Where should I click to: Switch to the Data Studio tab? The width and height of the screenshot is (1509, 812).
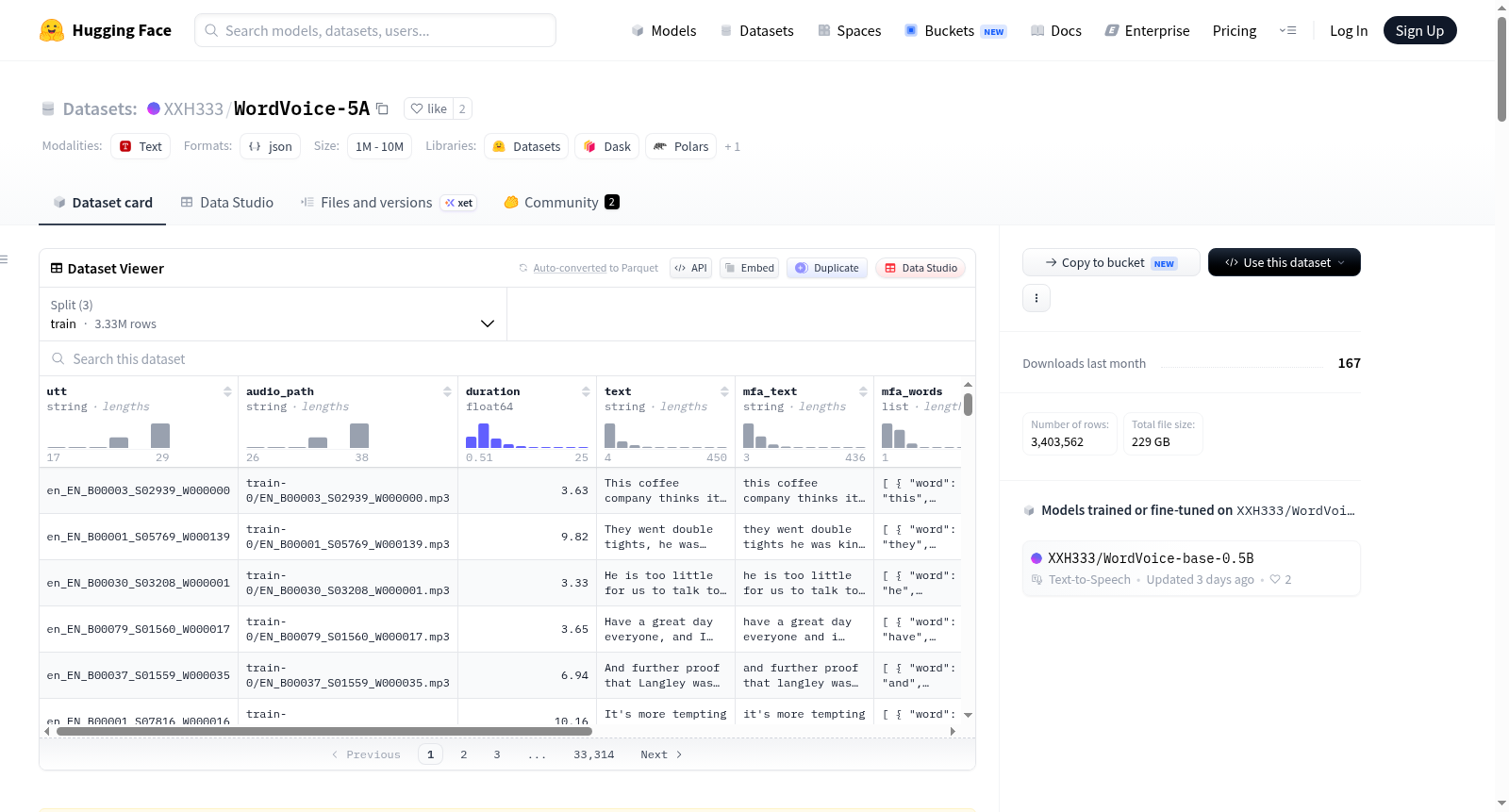click(x=227, y=202)
